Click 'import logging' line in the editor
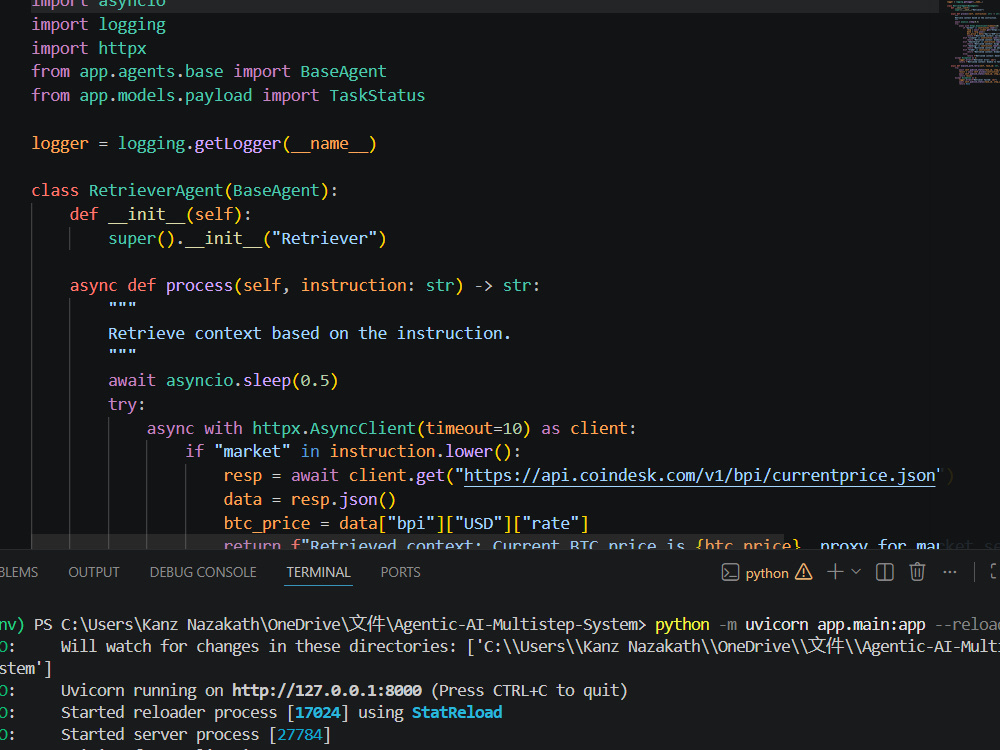The width and height of the screenshot is (1000, 750). (98, 25)
